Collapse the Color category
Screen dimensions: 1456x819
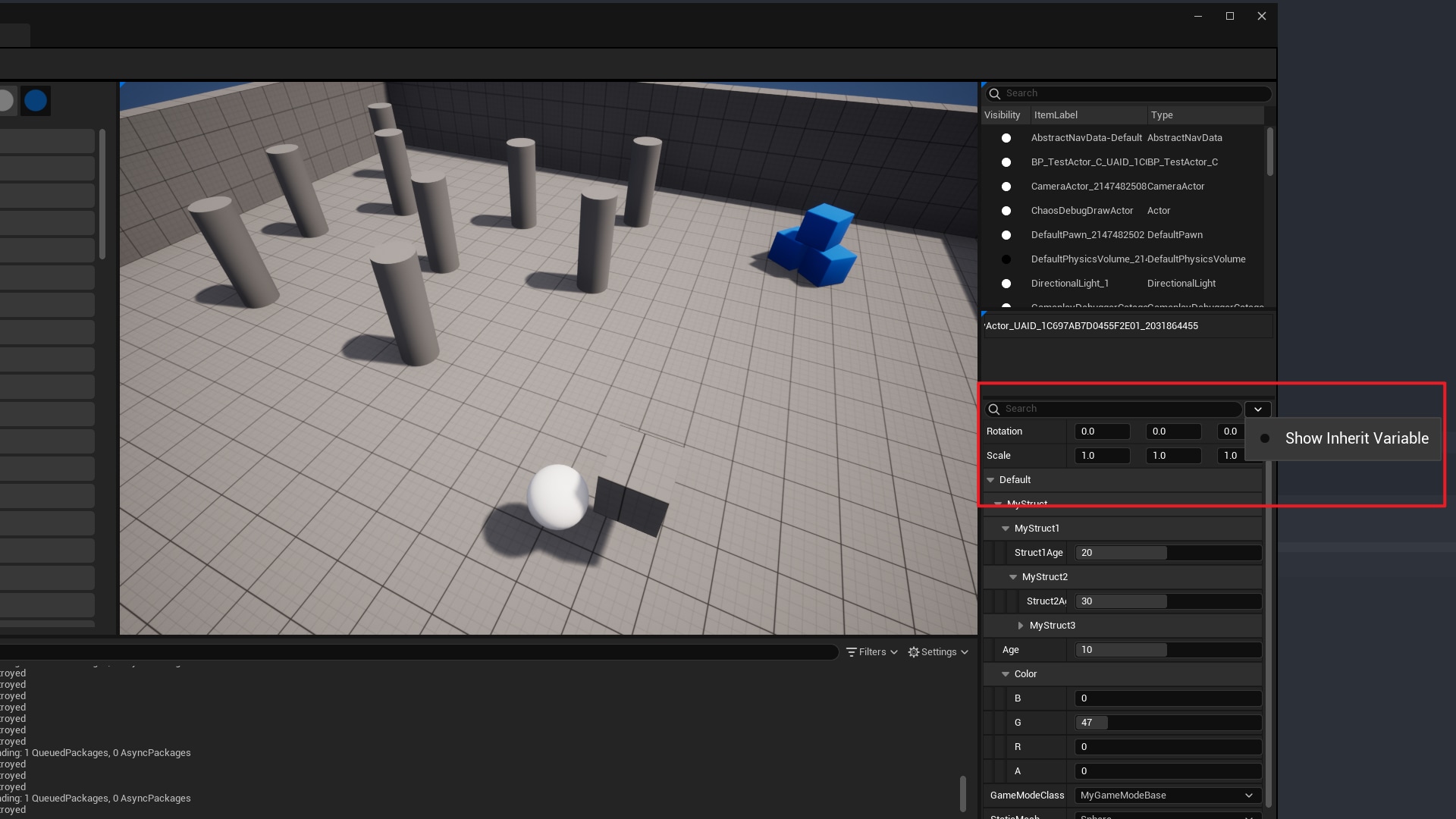coord(1006,673)
